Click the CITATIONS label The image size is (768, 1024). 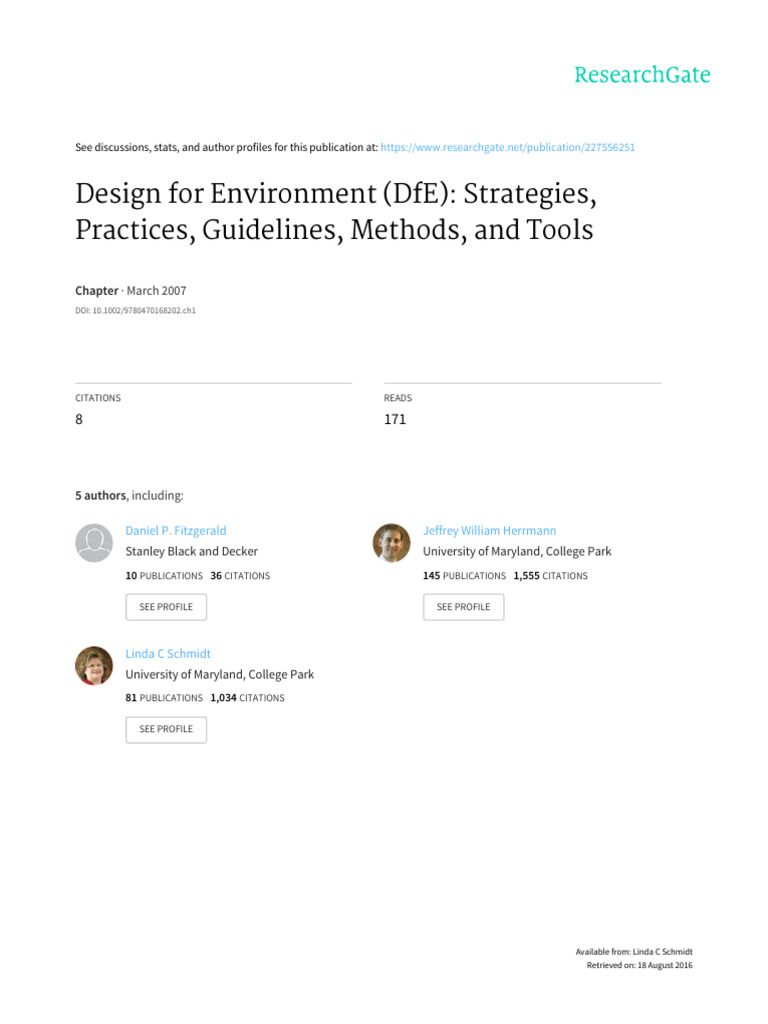tap(98, 398)
